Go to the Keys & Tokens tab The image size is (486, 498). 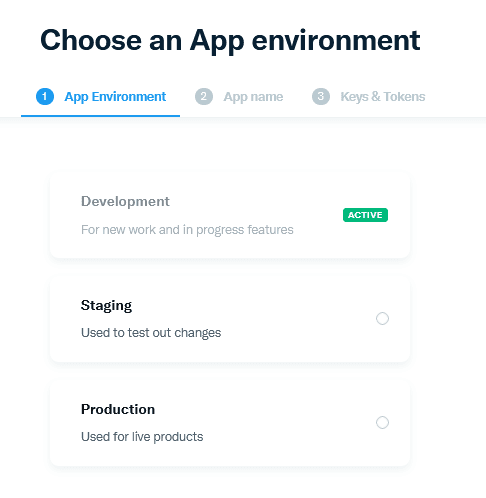pos(369,97)
